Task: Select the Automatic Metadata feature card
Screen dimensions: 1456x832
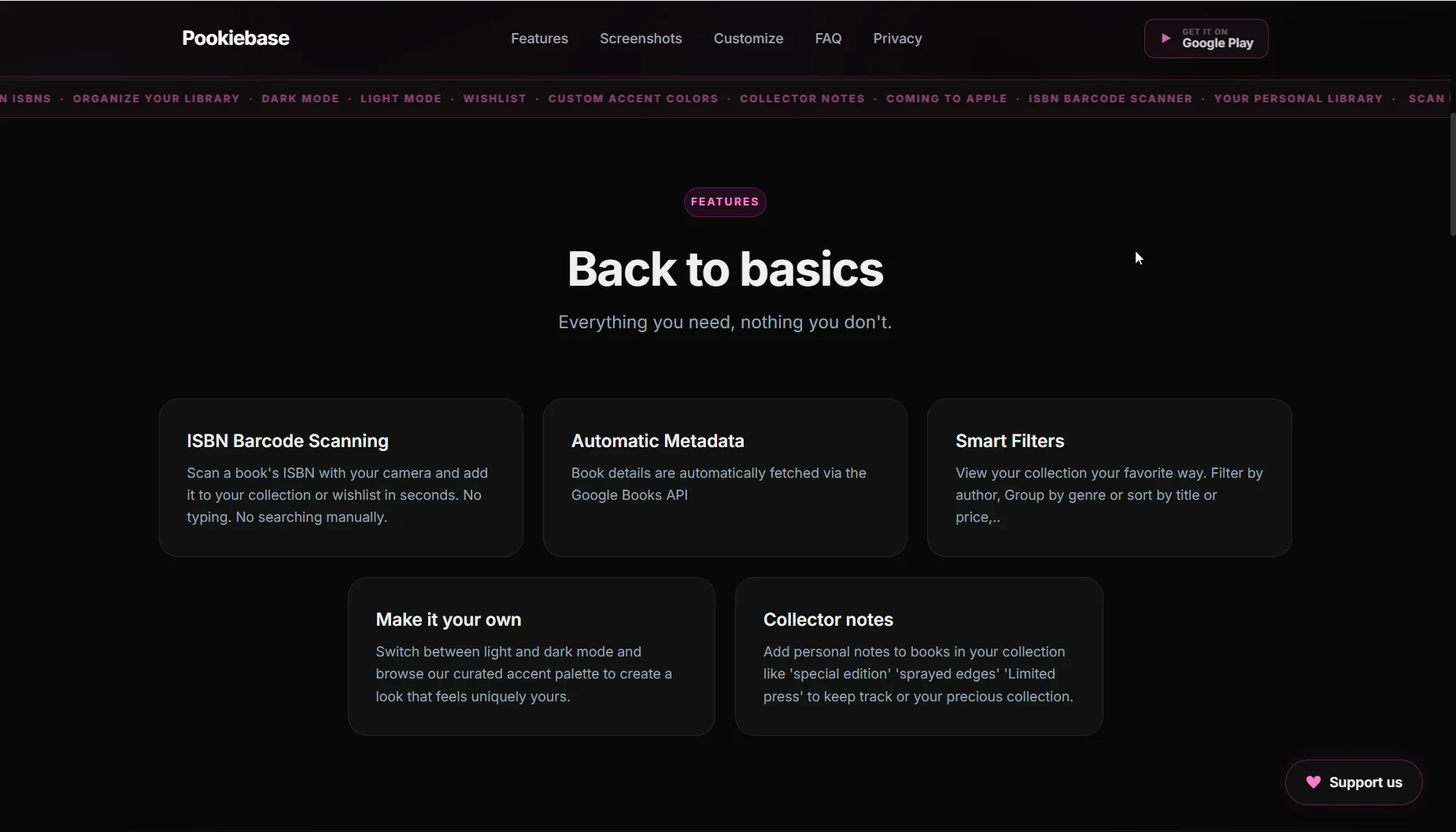Action: [x=724, y=478]
